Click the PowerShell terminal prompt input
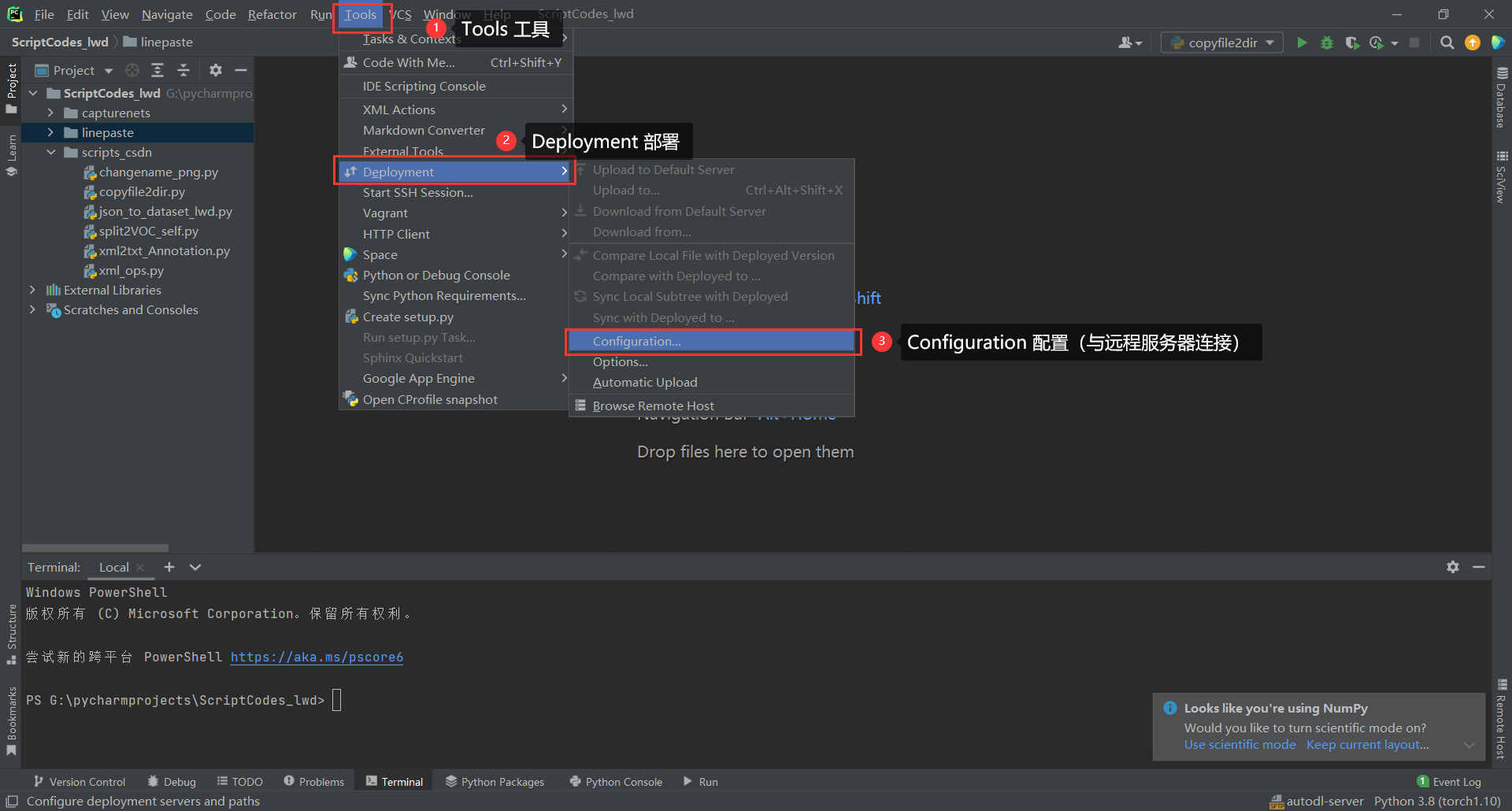This screenshot has height=811, width=1512. tap(336, 700)
